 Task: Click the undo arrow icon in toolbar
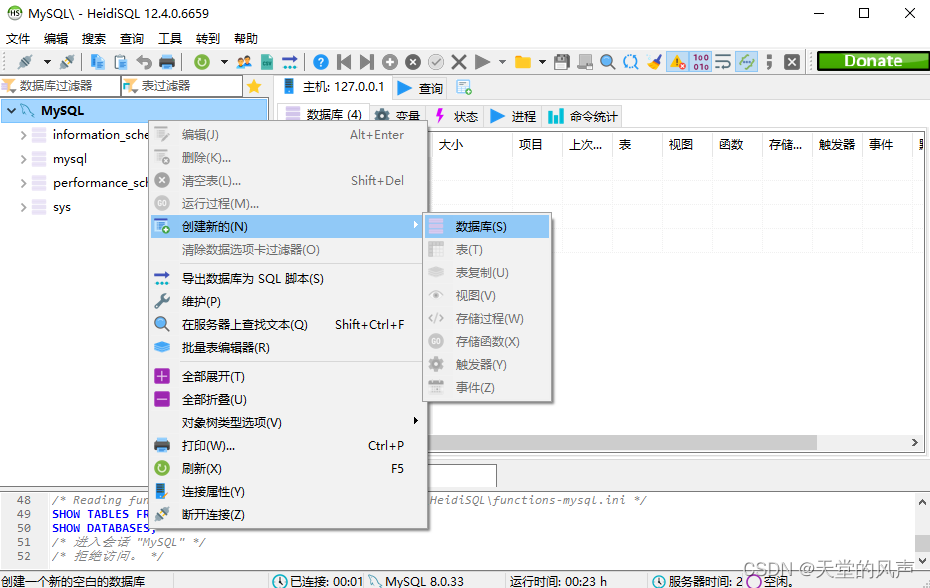coord(142,61)
